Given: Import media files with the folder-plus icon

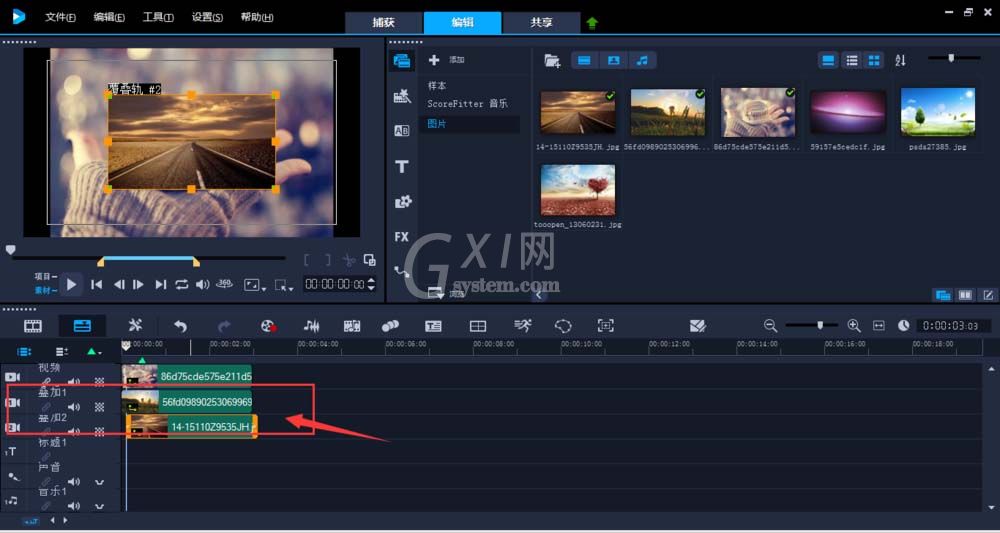Looking at the screenshot, I should (552, 61).
